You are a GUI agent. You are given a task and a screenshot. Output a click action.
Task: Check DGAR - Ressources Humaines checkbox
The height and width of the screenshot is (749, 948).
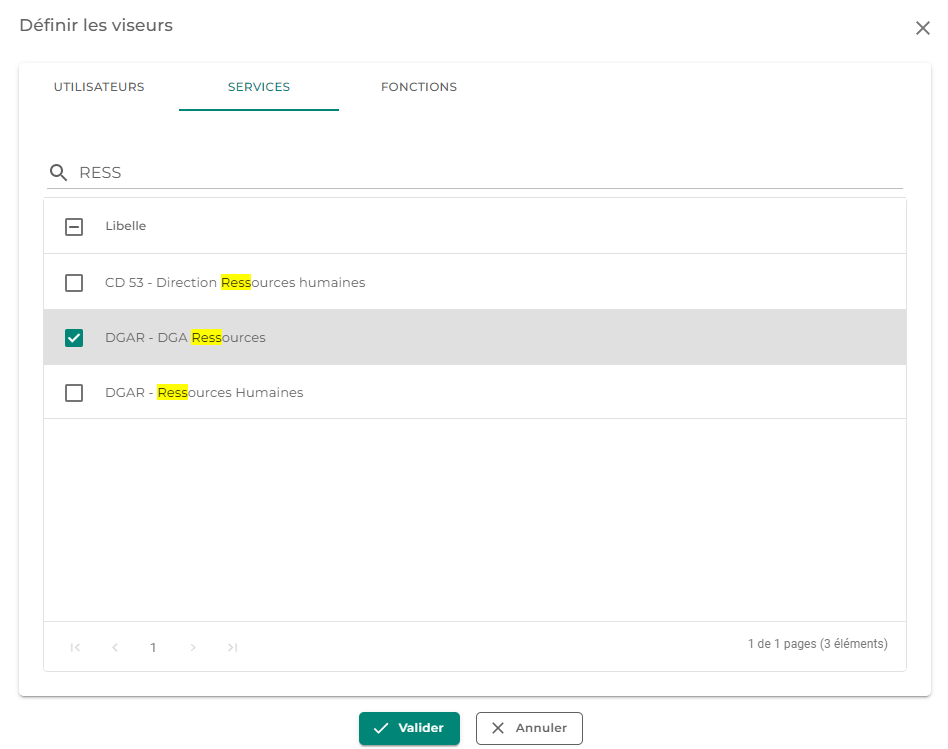point(74,393)
